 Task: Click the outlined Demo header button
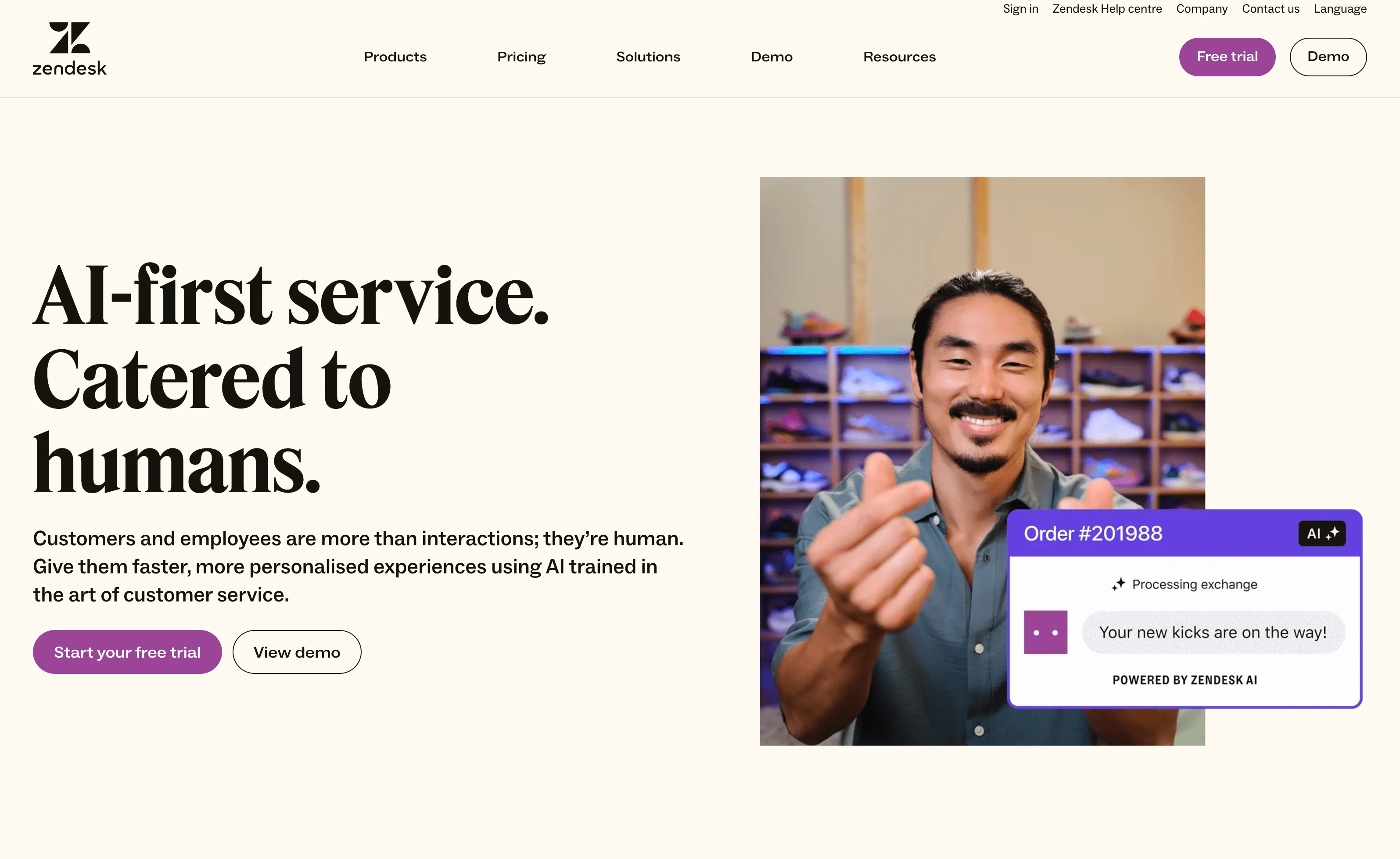point(1328,57)
